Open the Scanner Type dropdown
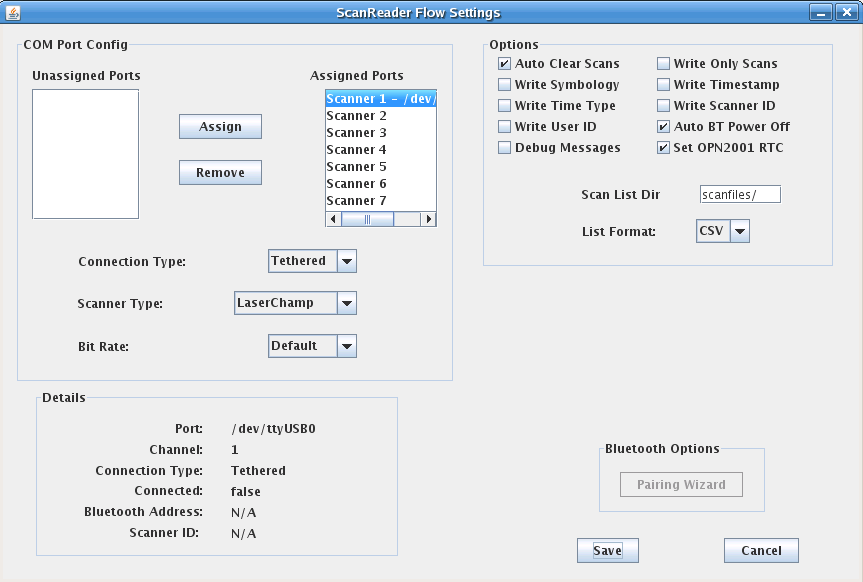863x582 pixels. pos(347,303)
